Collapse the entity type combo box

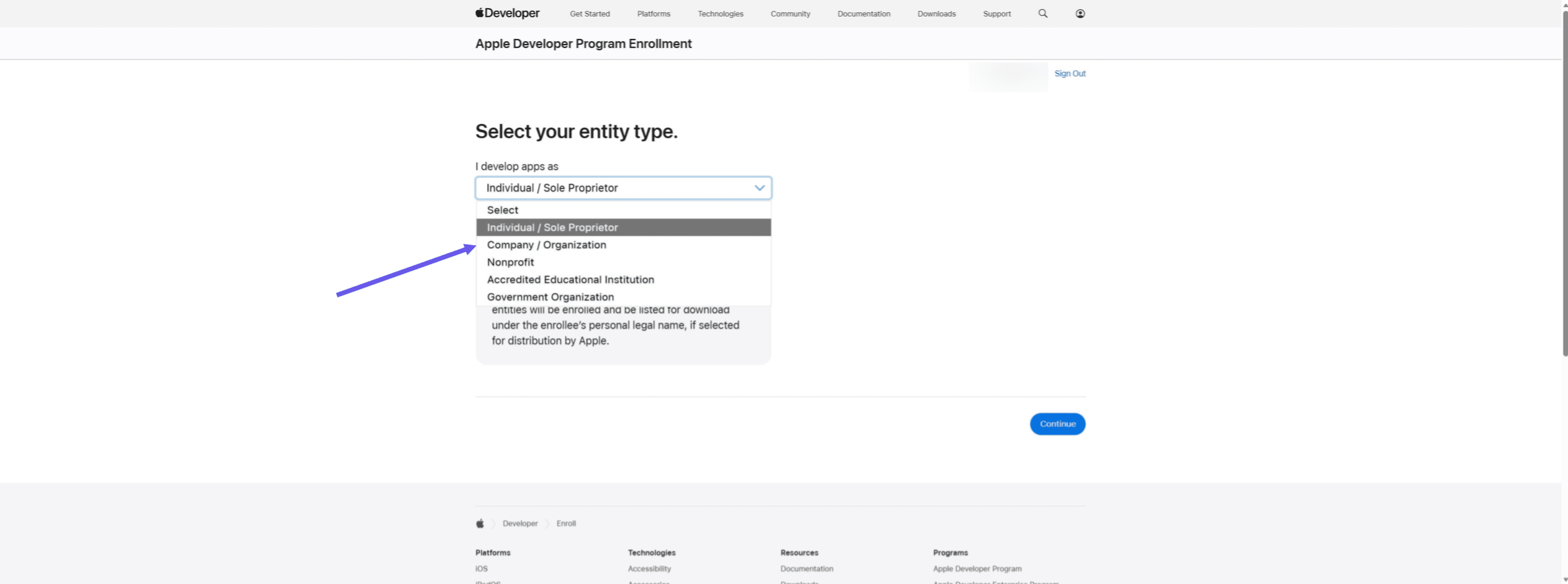point(623,188)
